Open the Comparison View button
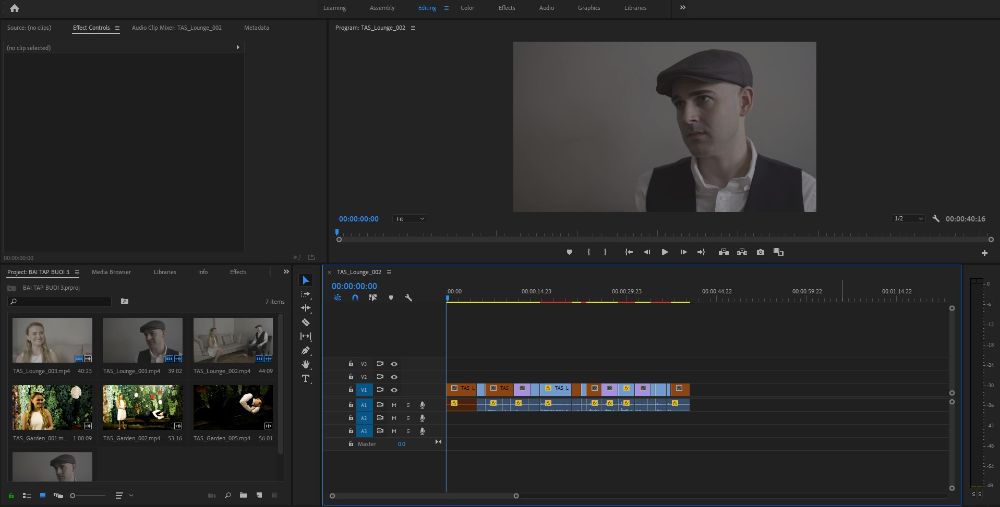This screenshot has width=1000, height=507. click(778, 252)
